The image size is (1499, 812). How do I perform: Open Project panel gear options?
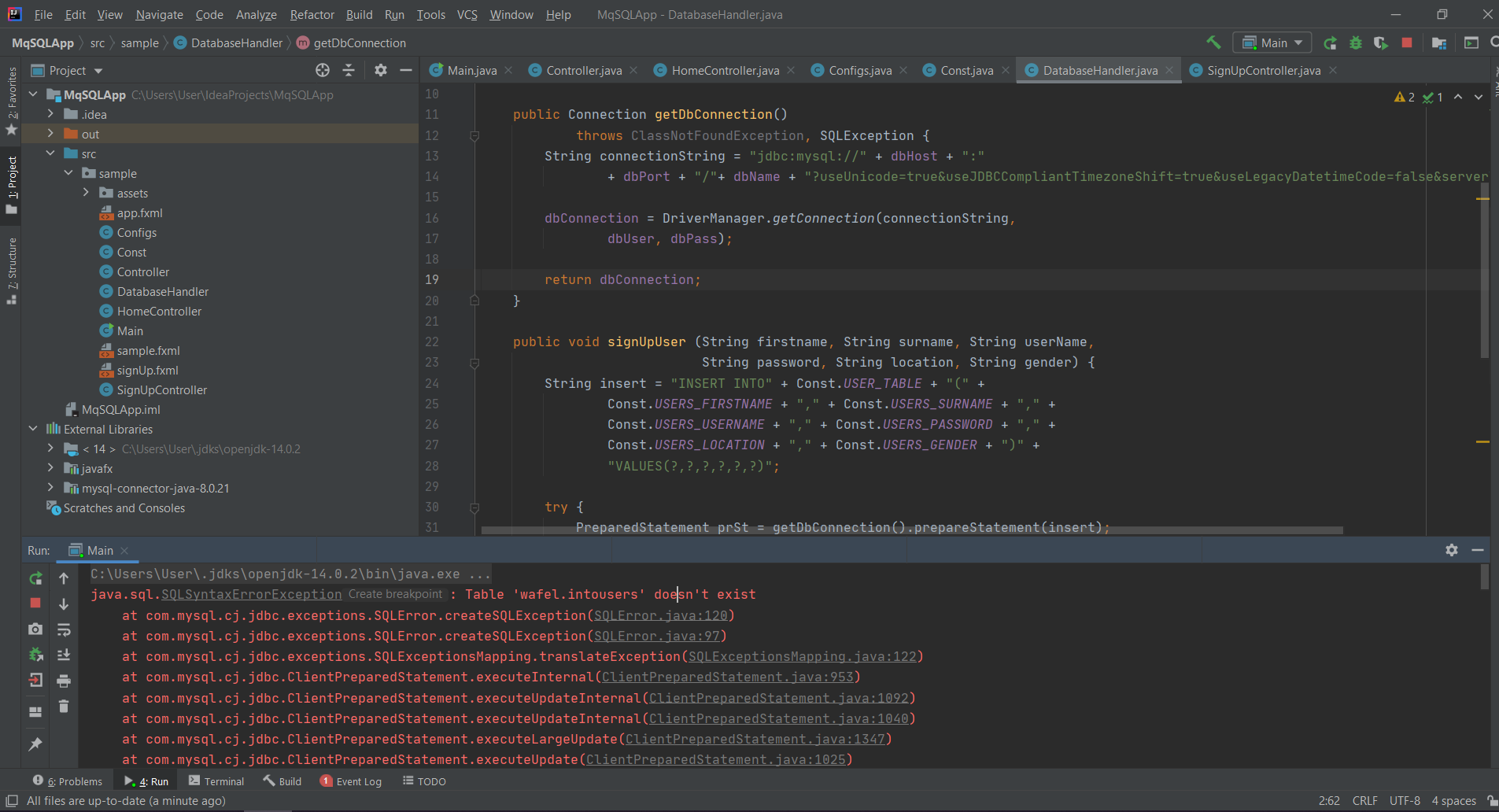tap(381, 70)
